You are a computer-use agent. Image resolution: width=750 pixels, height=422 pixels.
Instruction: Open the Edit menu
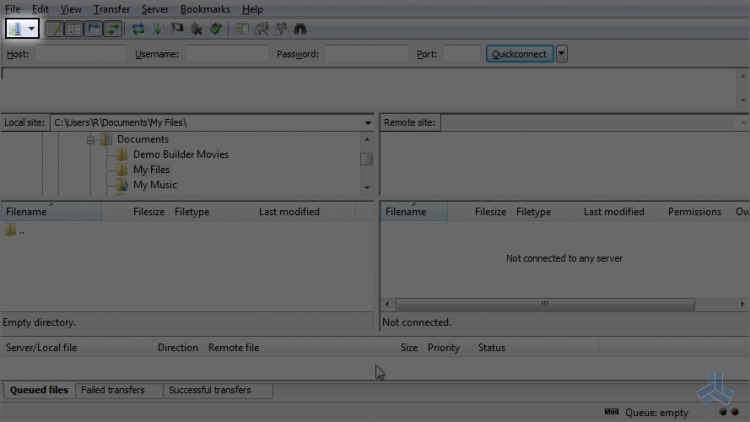tap(40, 9)
